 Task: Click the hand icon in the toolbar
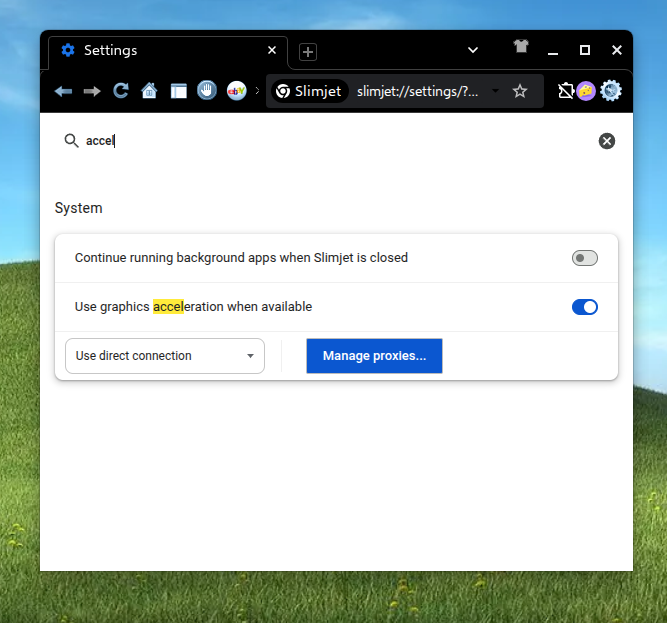(207, 91)
